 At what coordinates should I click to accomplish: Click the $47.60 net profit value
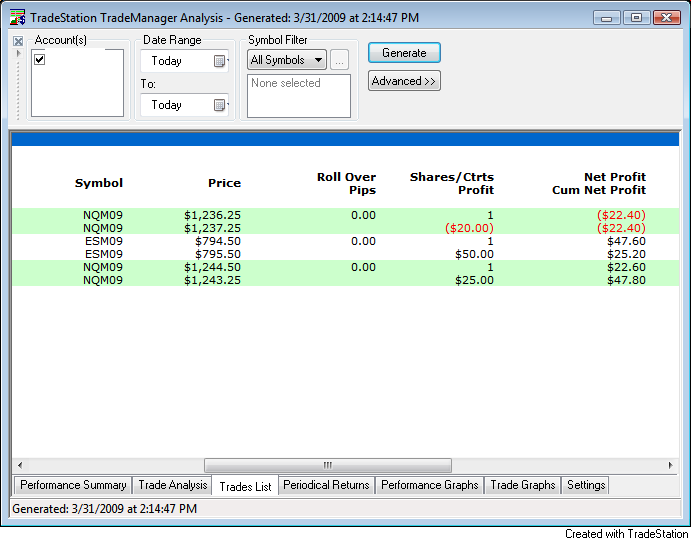pyautogui.click(x=626, y=241)
